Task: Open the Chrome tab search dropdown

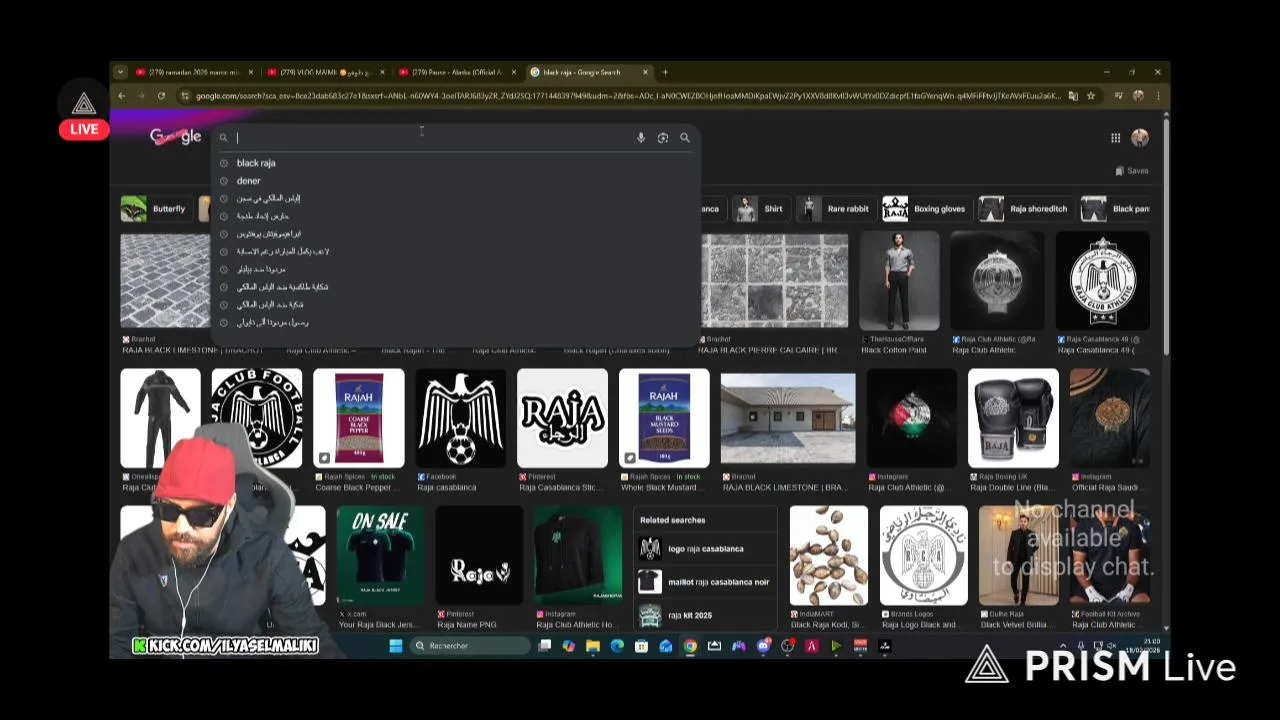Action: 120,72
